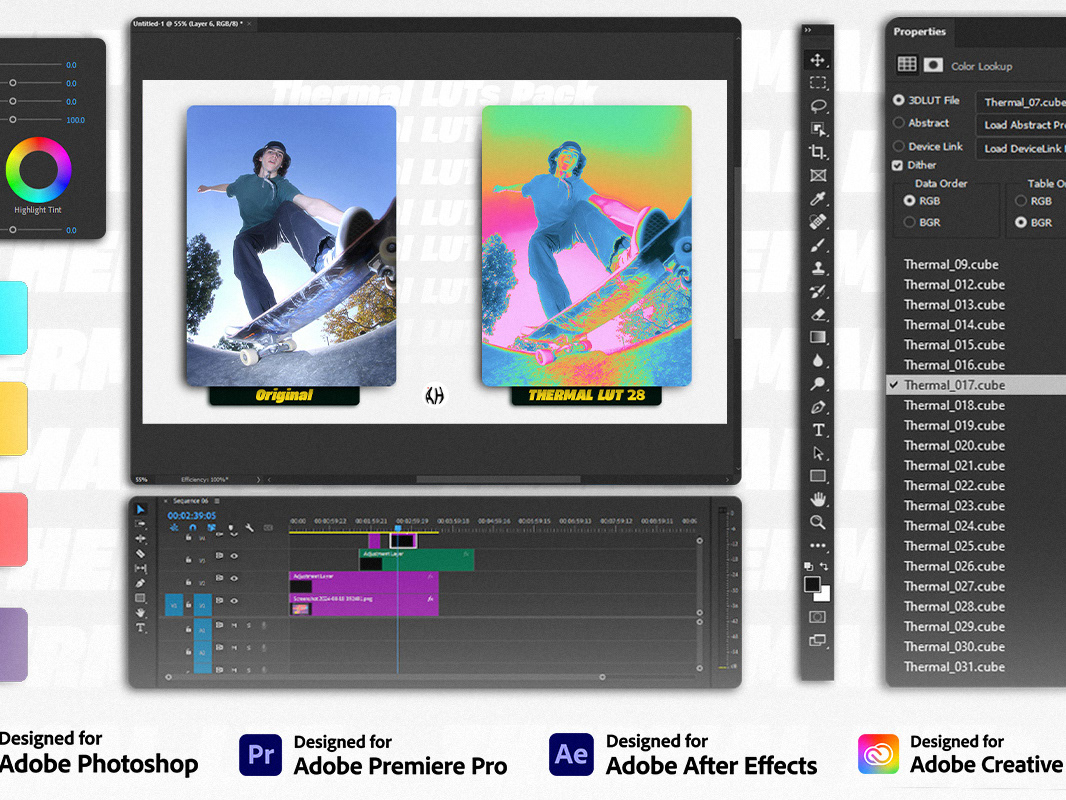Viewport: 1066px width, 800px height.
Task: Select the Eyedropper tool
Action: pos(817,198)
